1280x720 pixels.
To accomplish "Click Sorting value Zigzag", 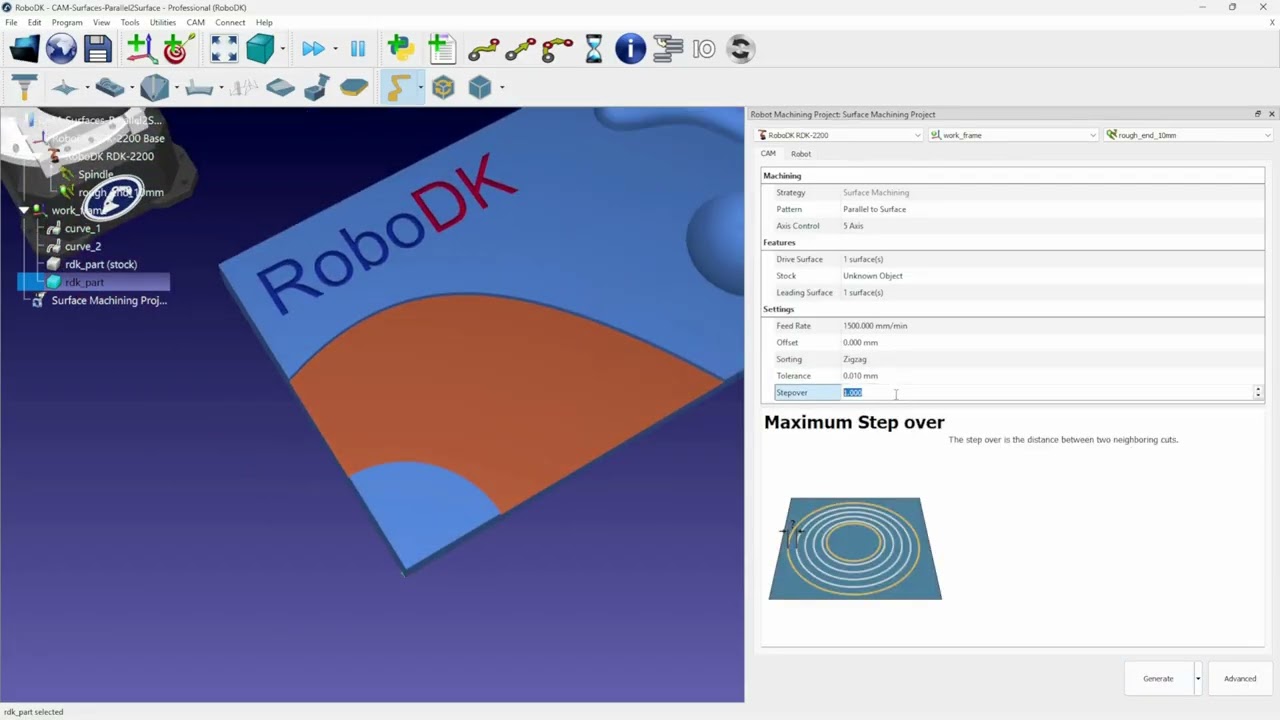I will coord(854,359).
